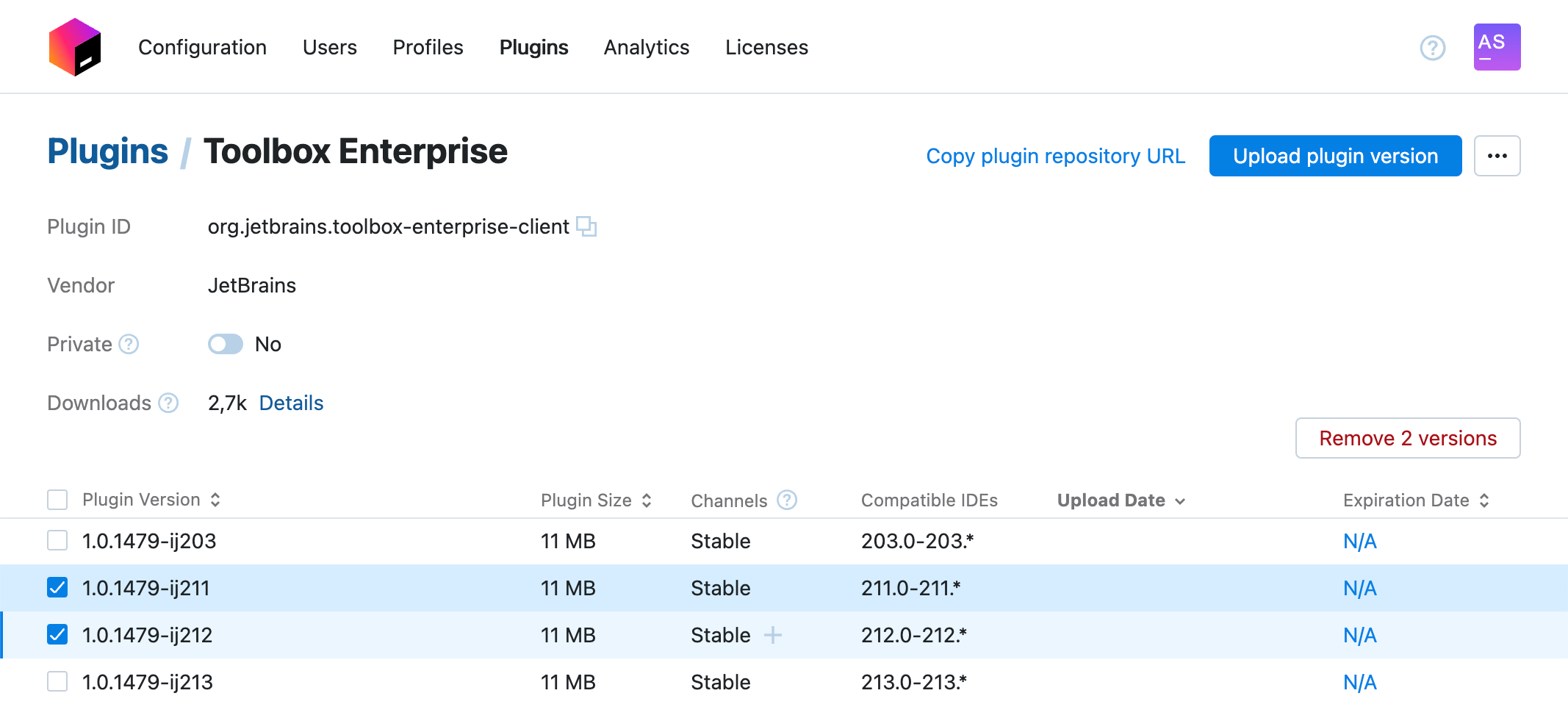The image size is (1568, 707).
Task: Set expiration date N/A for 1.0.1479-ij212
Action: (x=1359, y=635)
